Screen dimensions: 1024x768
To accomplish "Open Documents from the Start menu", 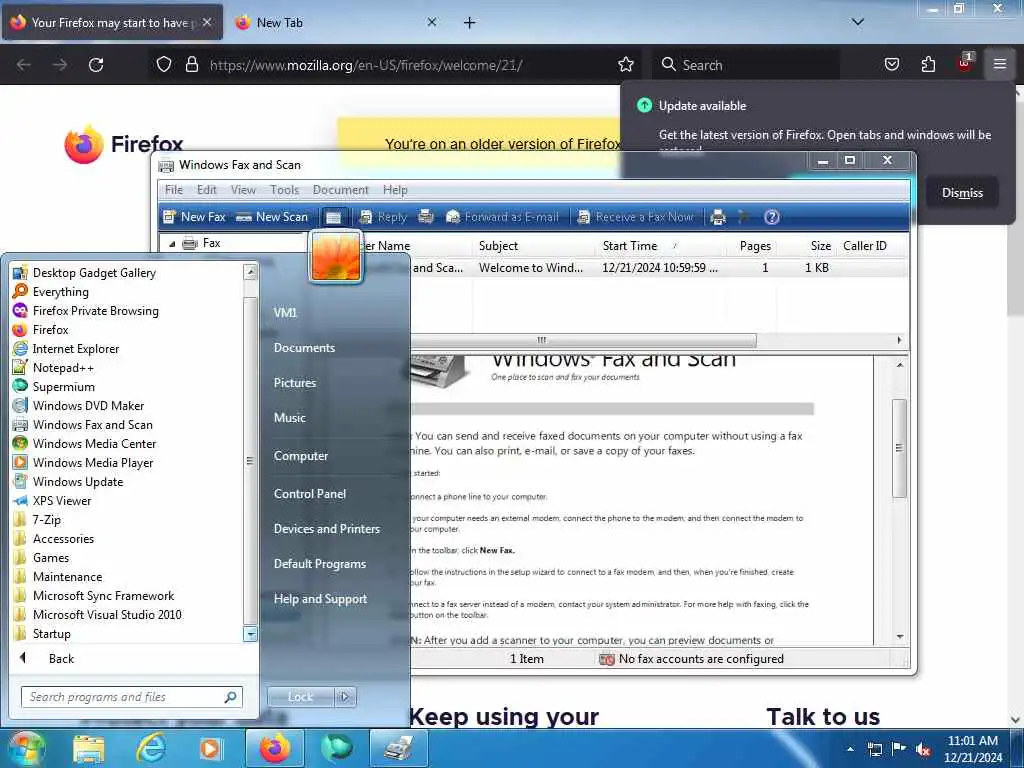I will tap(304, 347).
